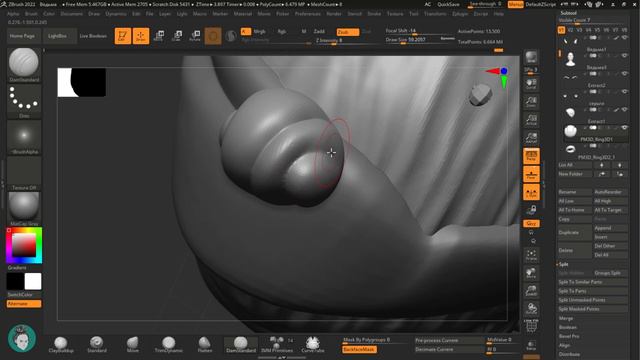
Task: Click the Rotate view icon in right shelf
Action: pos(531,309)
